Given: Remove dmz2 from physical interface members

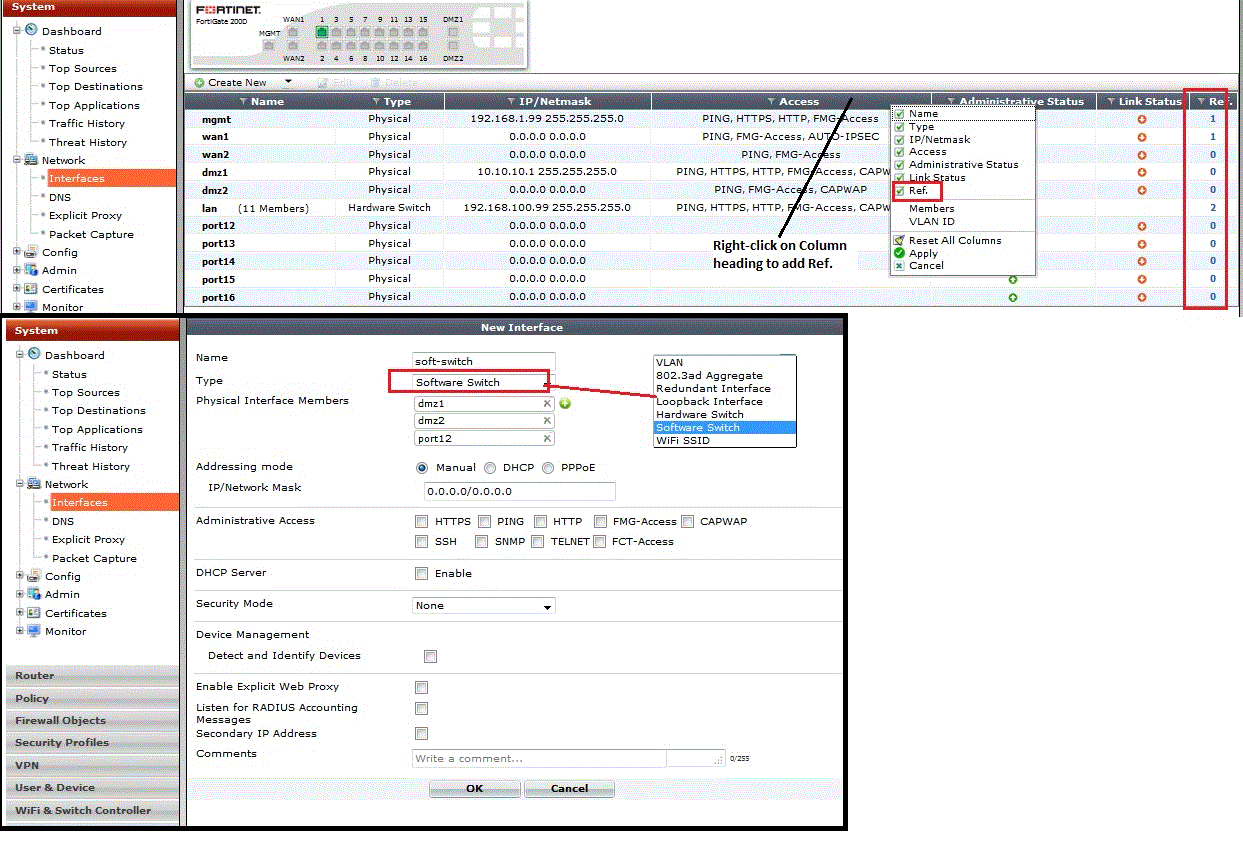Looking at the screenshot, I should pos(547,421).
